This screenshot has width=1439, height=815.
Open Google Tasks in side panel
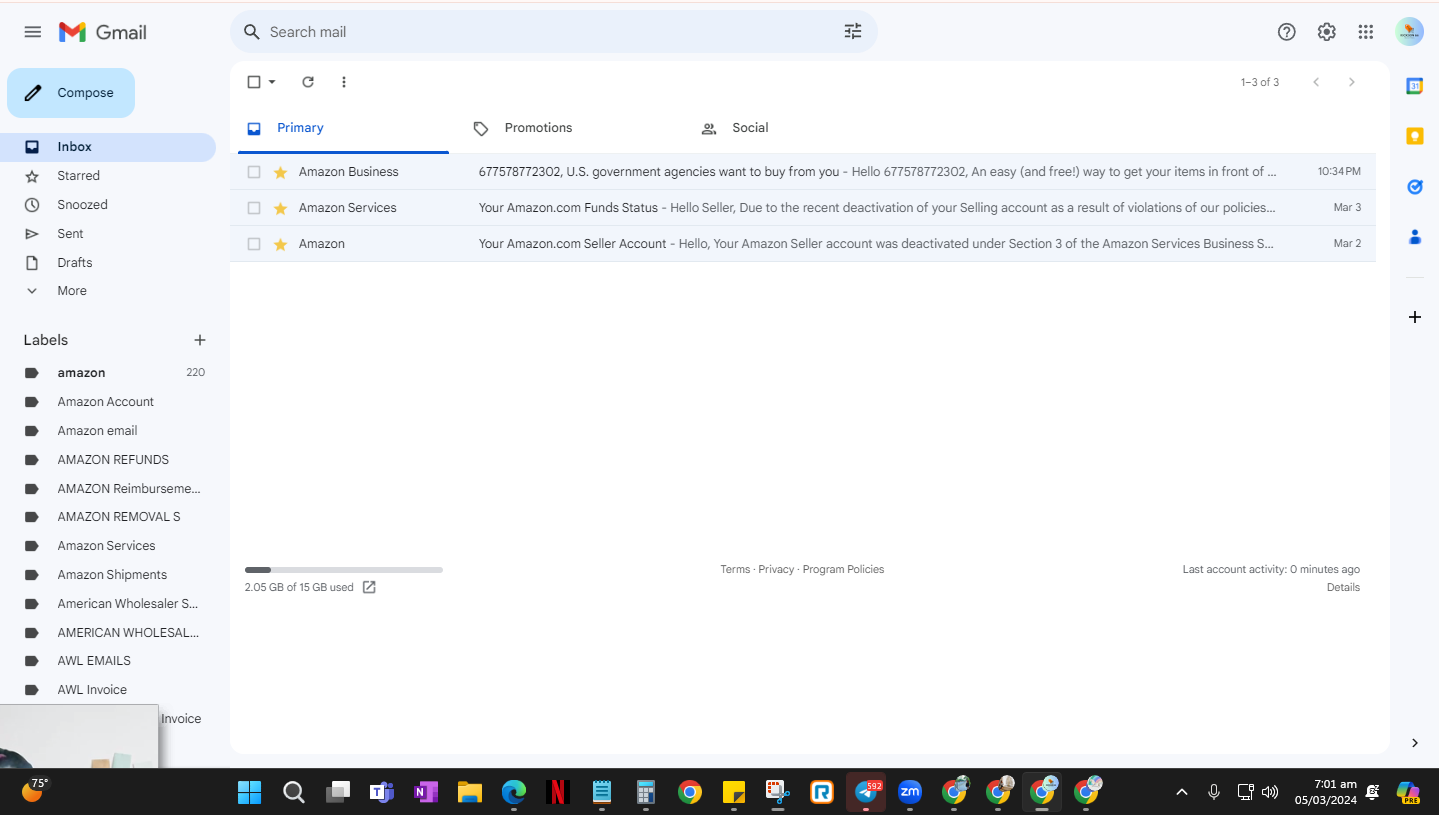pos(1415,187)
